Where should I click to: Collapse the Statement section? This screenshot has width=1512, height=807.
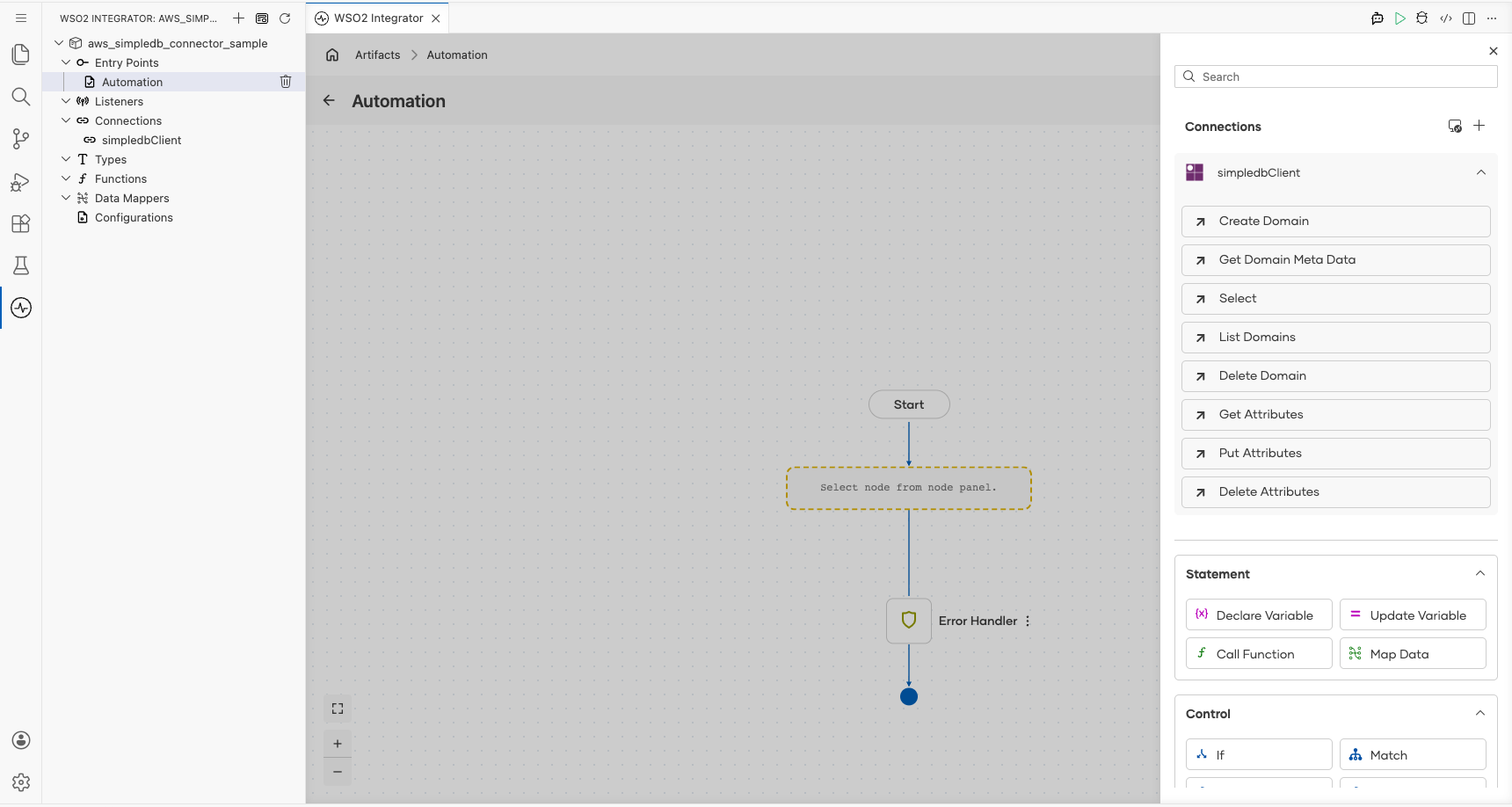click(1480, 573)
